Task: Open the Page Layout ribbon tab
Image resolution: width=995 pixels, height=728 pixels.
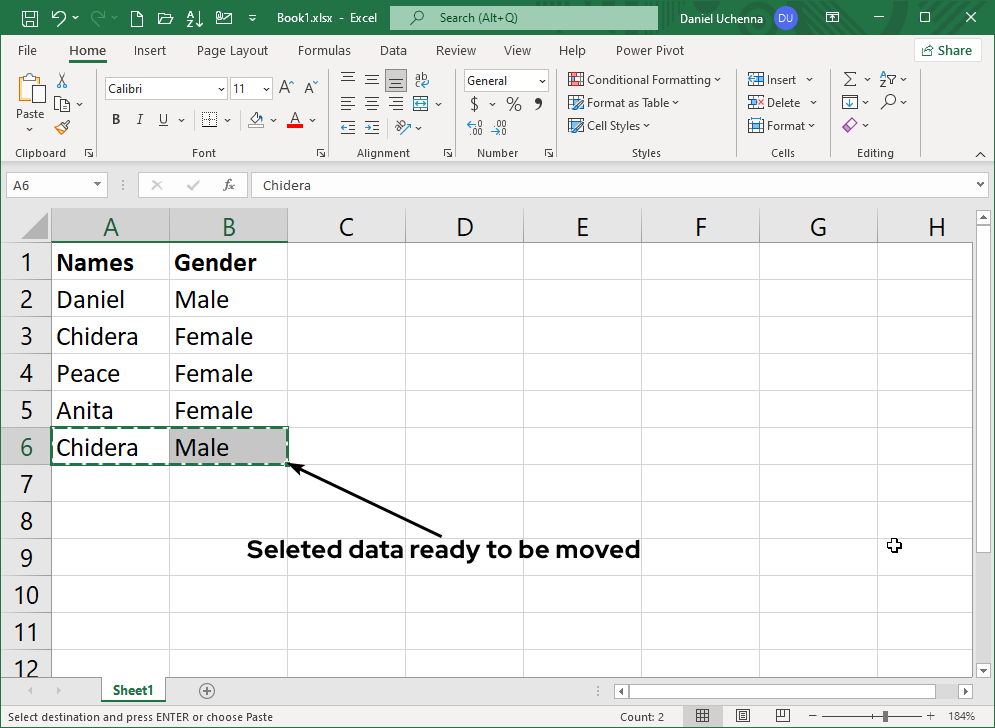Action: pos(232,50)
